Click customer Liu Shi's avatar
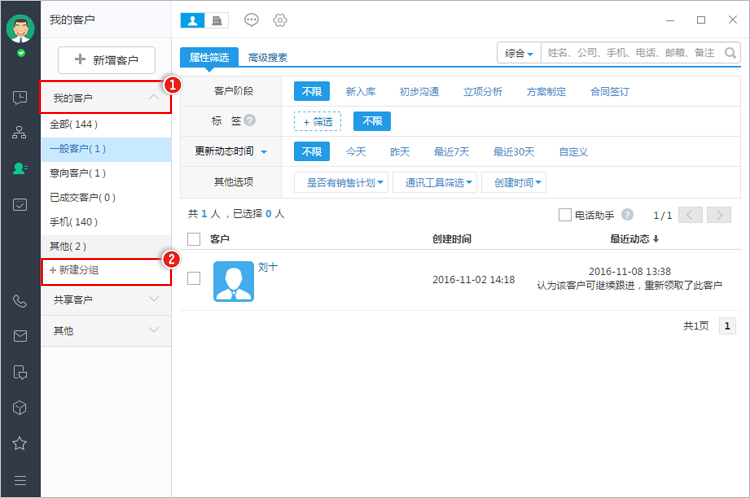 233,281
